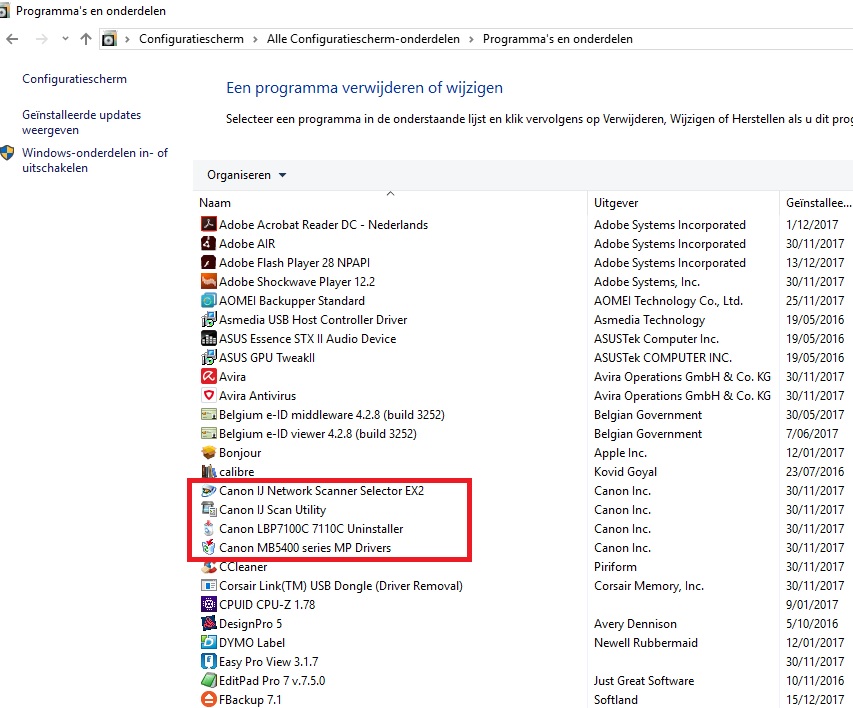Select the EditPad Pro 7 icon
Screen dimensions: 853x708
tap(208, 681)
